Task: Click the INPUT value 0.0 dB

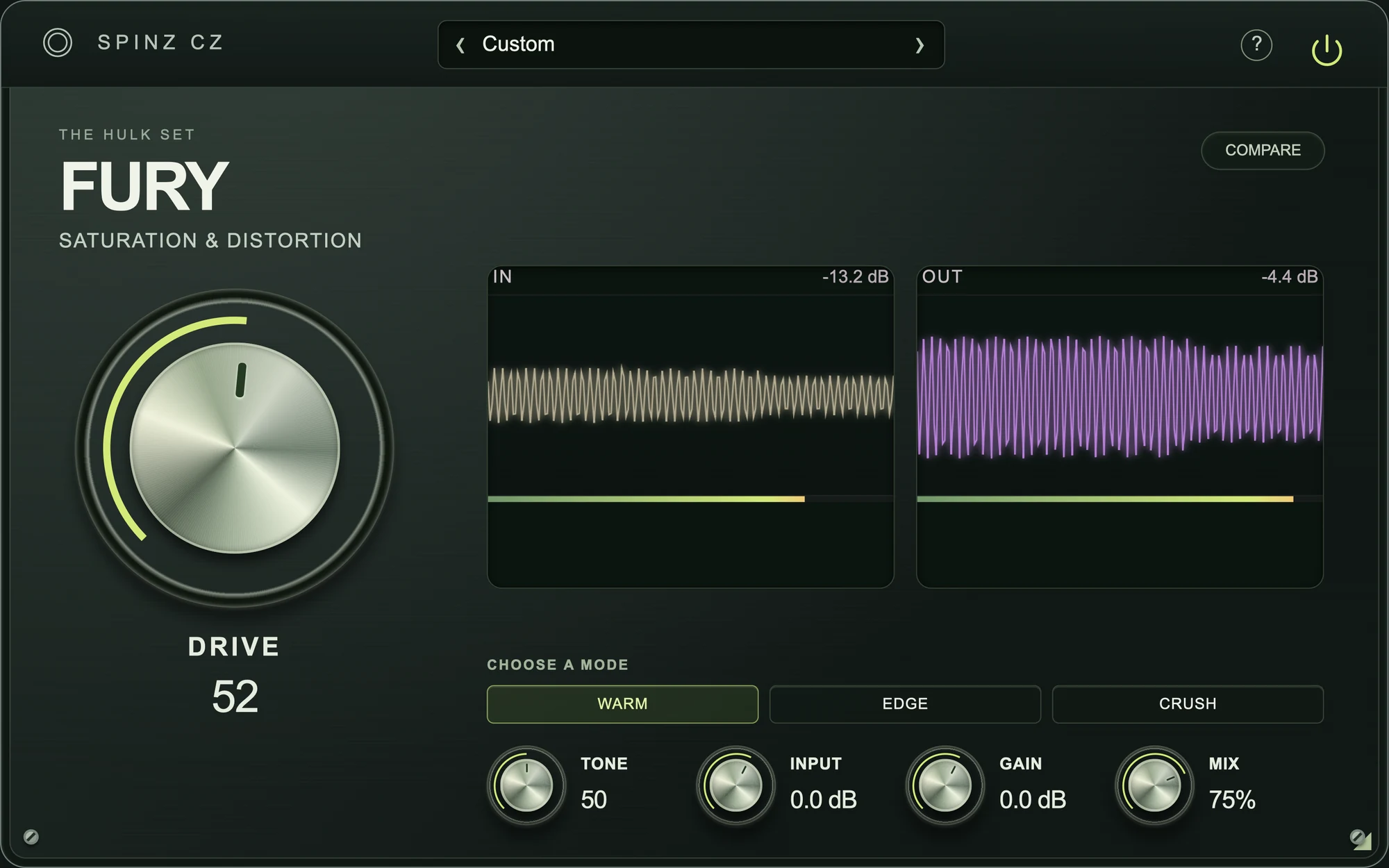Action: tap(823, 800)
